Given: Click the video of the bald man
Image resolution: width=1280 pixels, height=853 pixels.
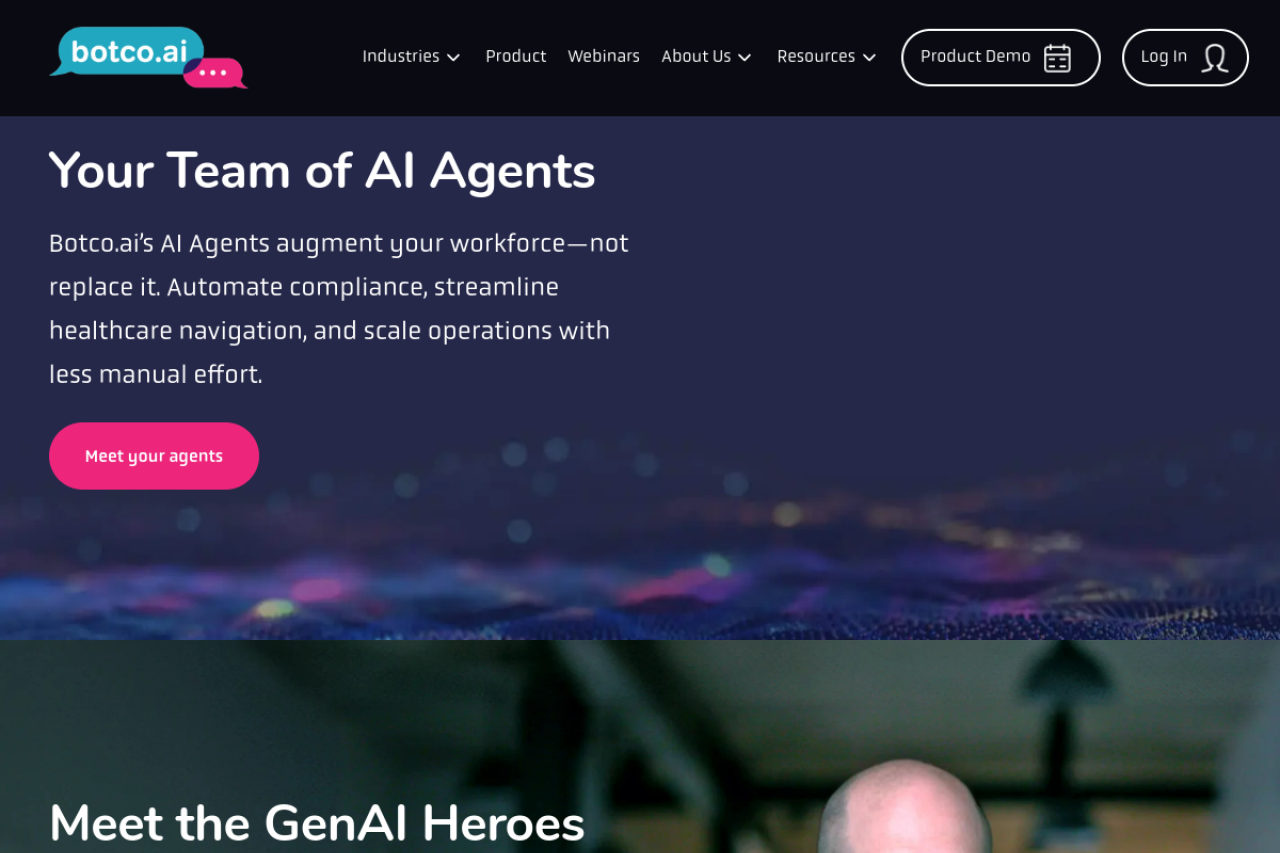Looking at the screenshot, I should click(x=640, y=747).
